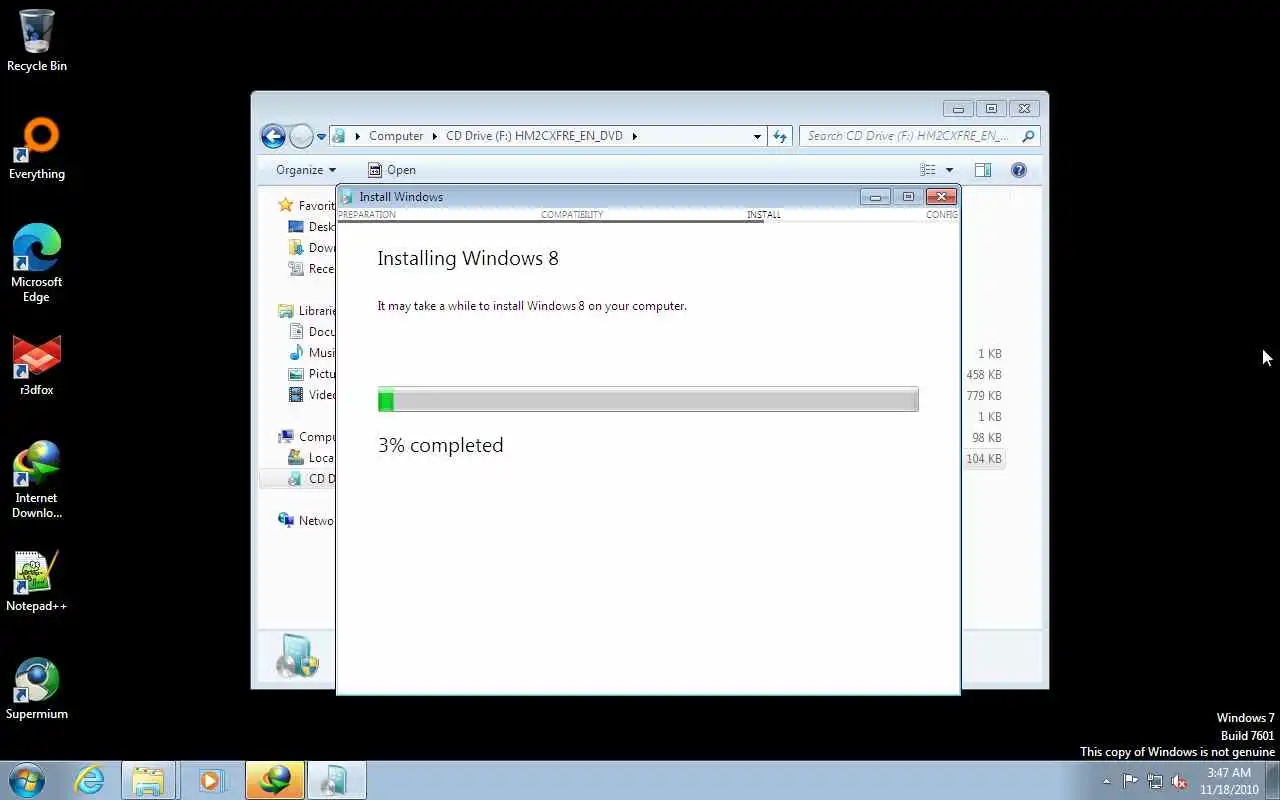The width and height of the screenshot is (1280, 800).
Task: Select Local Disk in the navigation pane
Action: click(311, 458)
